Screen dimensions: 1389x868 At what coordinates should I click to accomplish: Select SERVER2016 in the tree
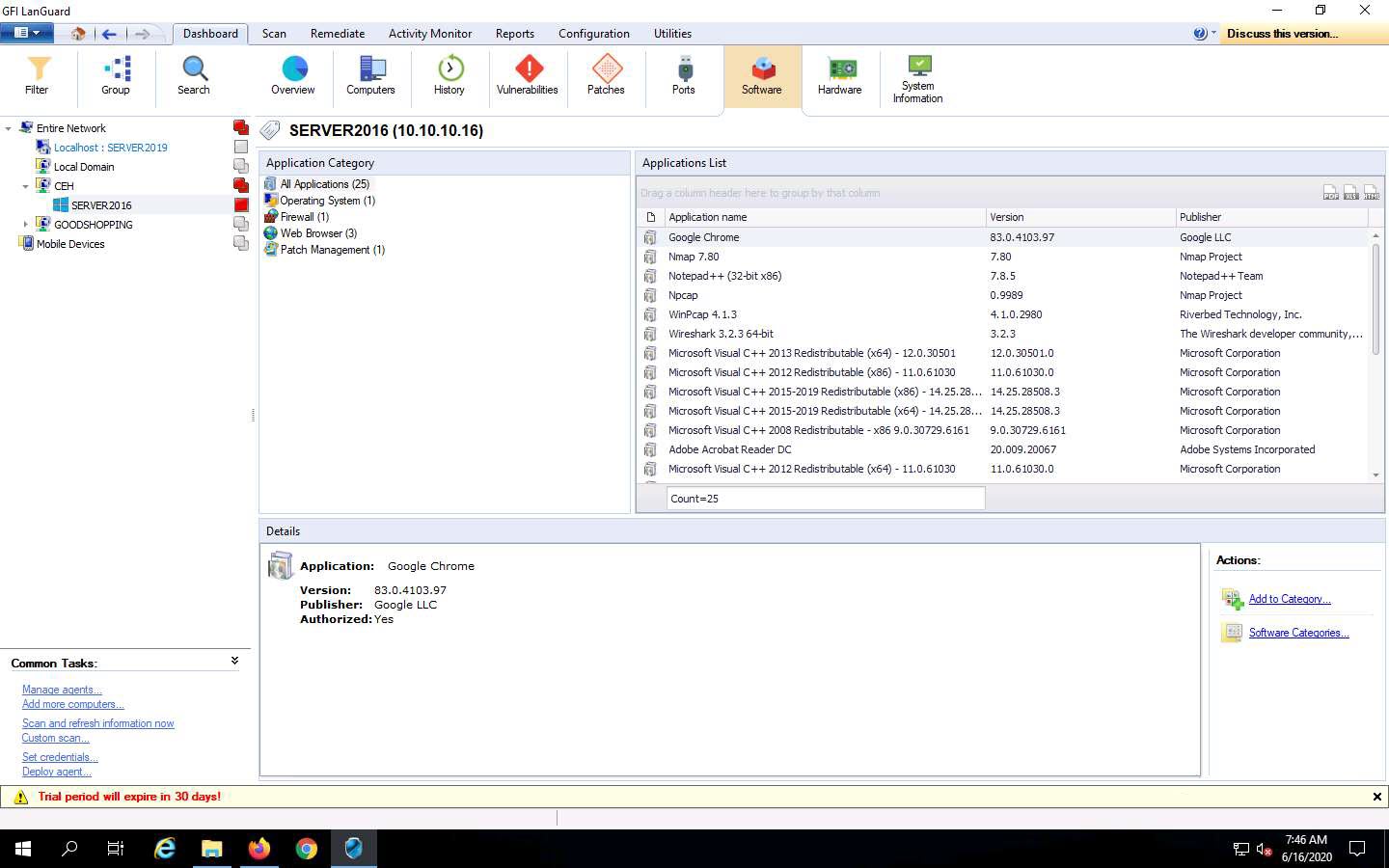pos(101,205)
